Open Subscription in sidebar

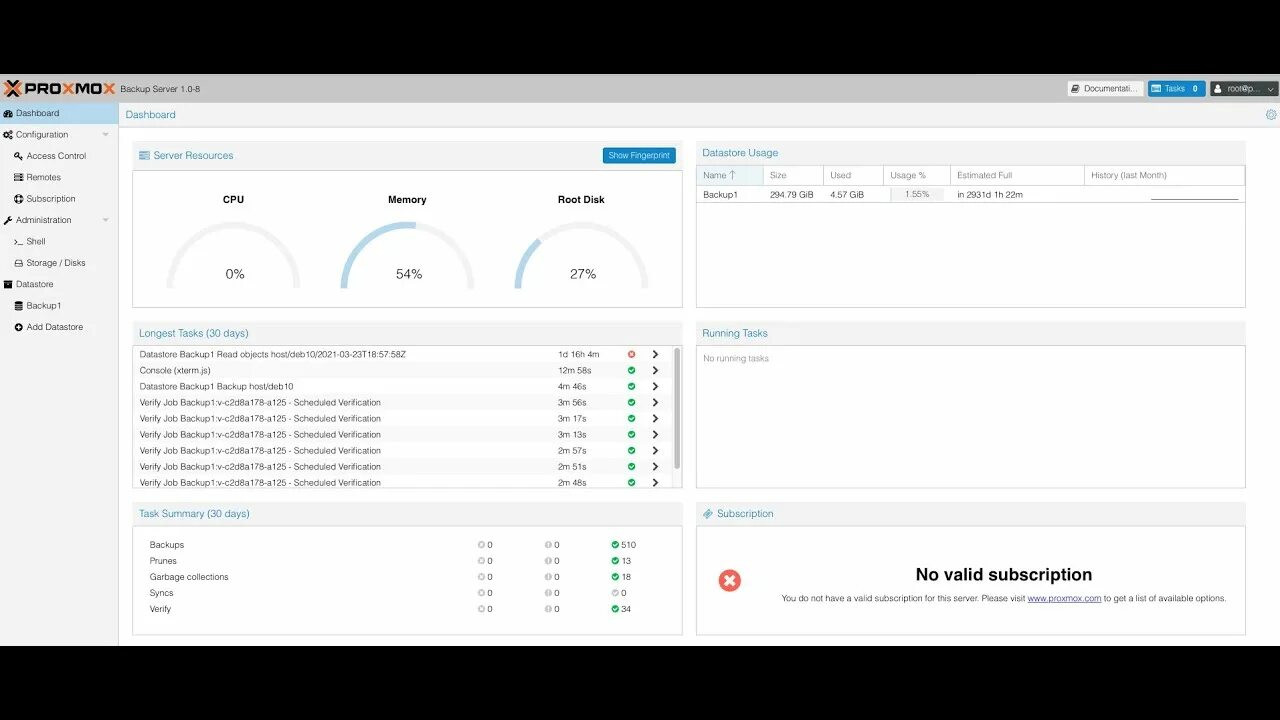(59, 199)
